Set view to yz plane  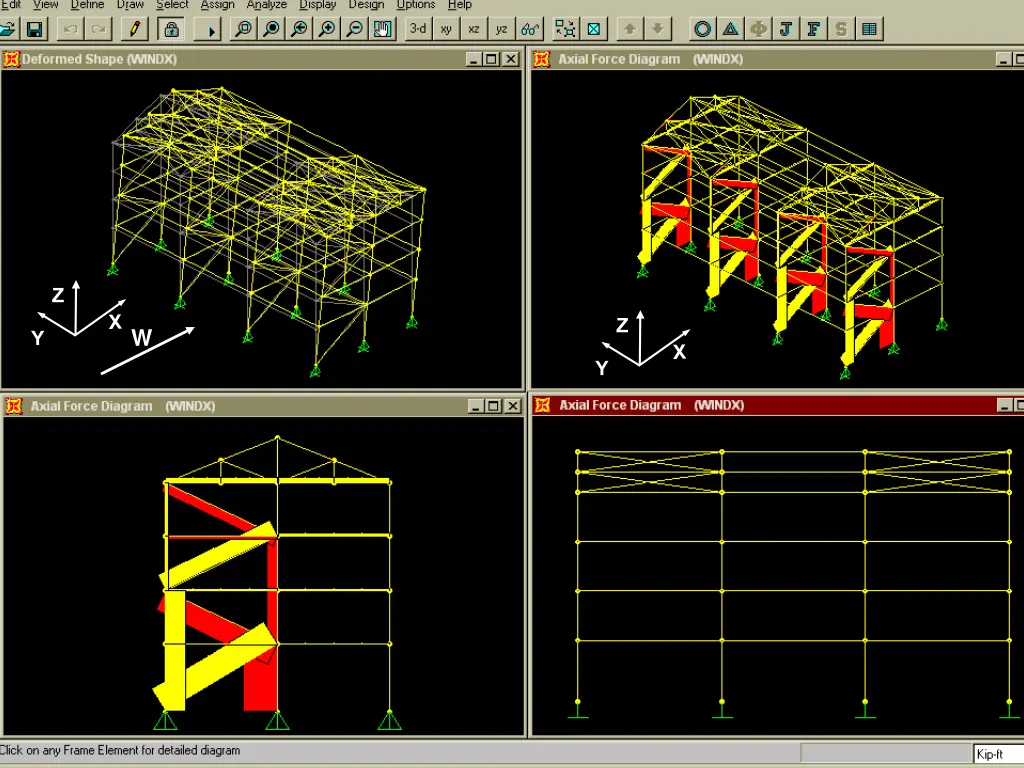pos(502,29)
